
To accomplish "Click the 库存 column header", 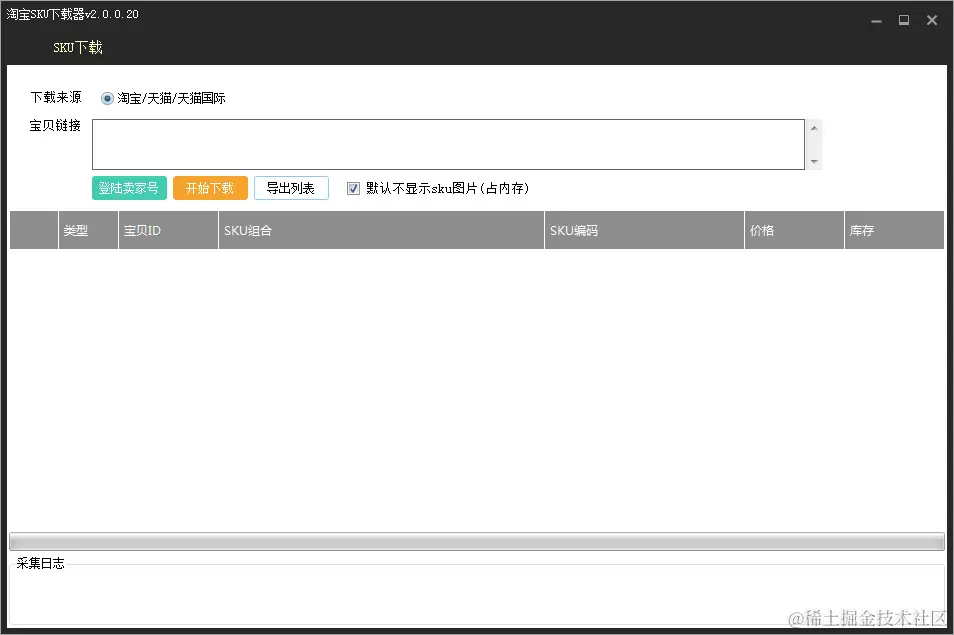I will click(x=894, y=231).
